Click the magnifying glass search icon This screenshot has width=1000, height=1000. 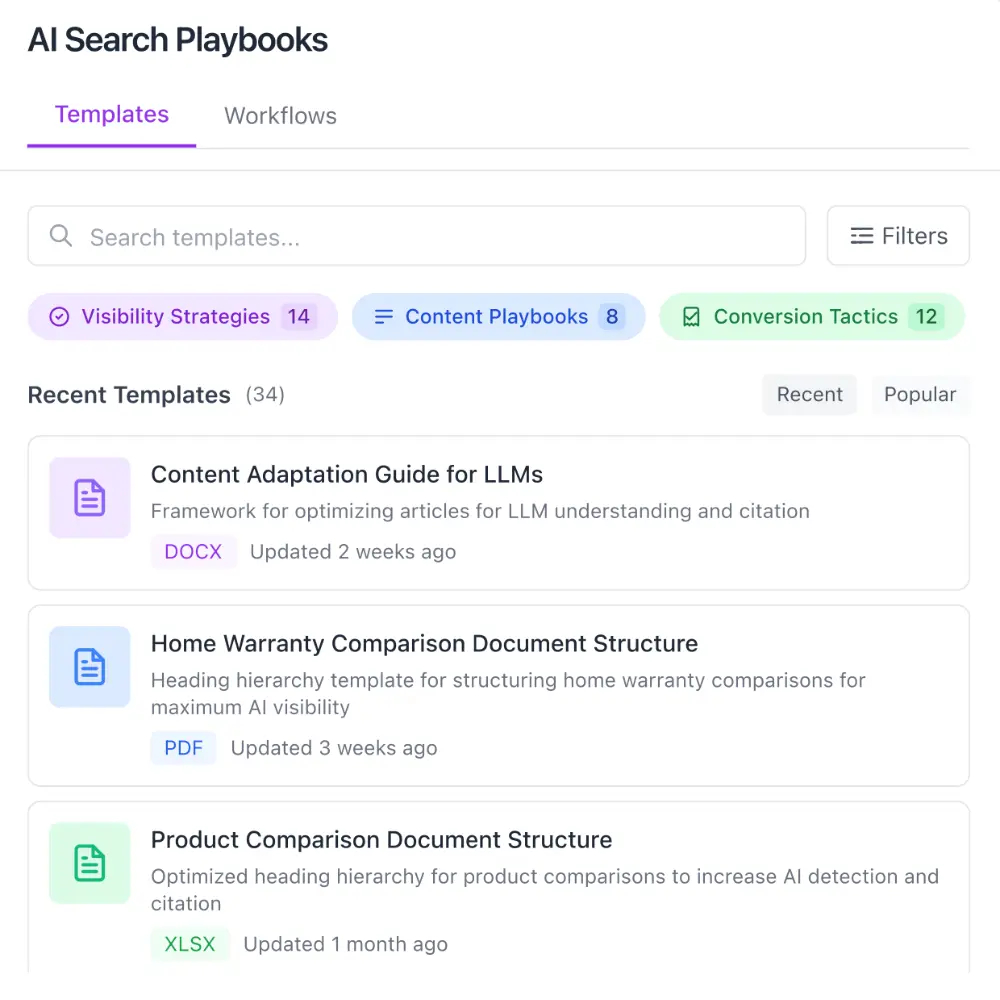pyautogui.click(x=61, y=236)
